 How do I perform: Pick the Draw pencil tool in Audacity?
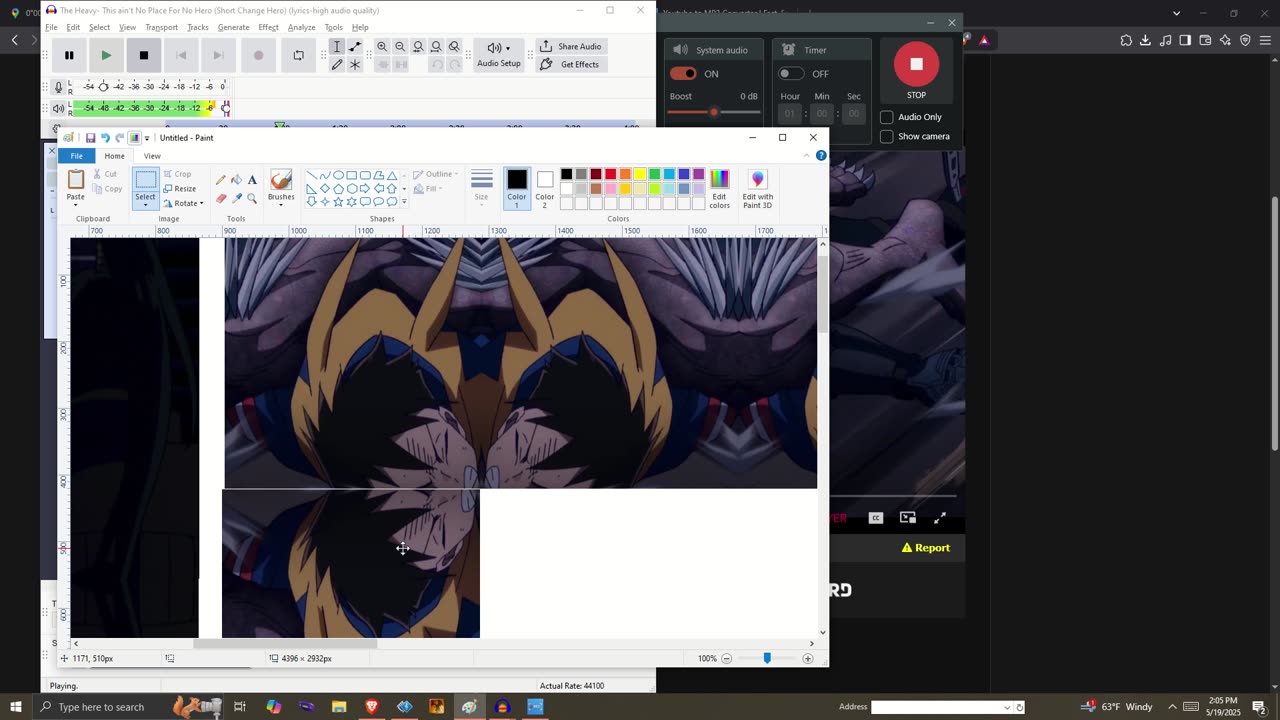click(x=337, y=64)
